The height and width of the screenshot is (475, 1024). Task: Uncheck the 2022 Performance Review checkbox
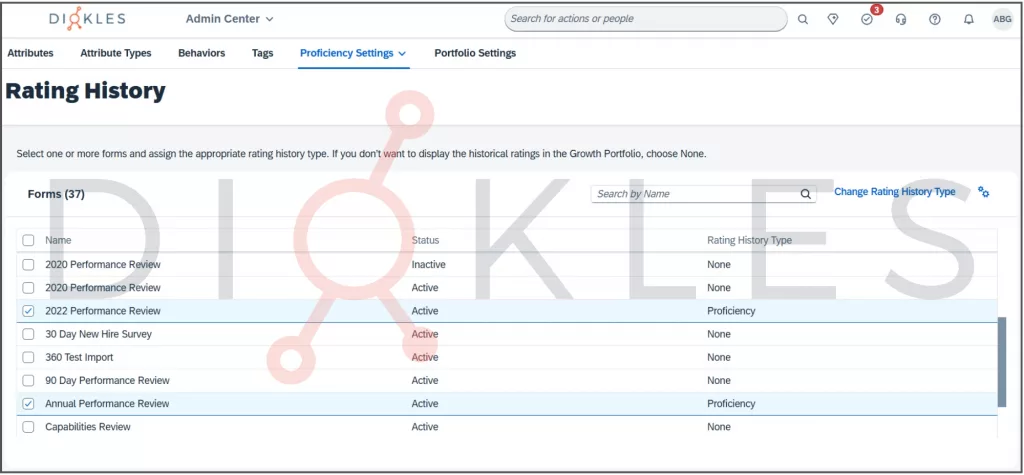tap(28, 311)
